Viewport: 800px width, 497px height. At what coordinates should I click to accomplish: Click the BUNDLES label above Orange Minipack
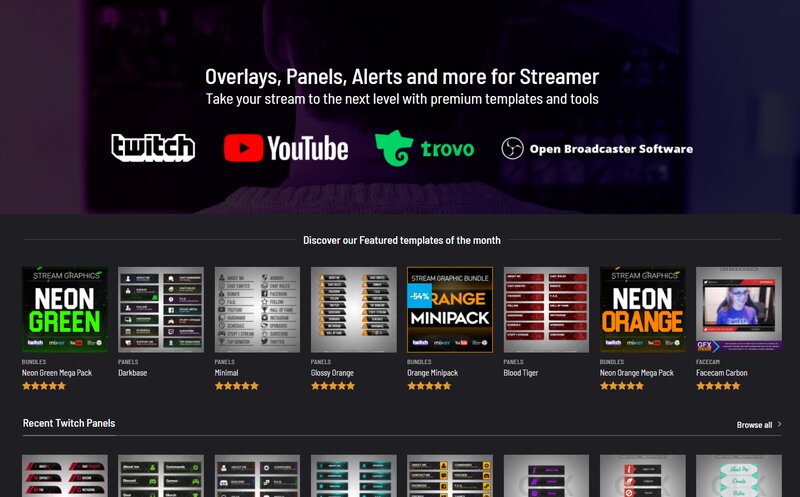coord(419,362)
